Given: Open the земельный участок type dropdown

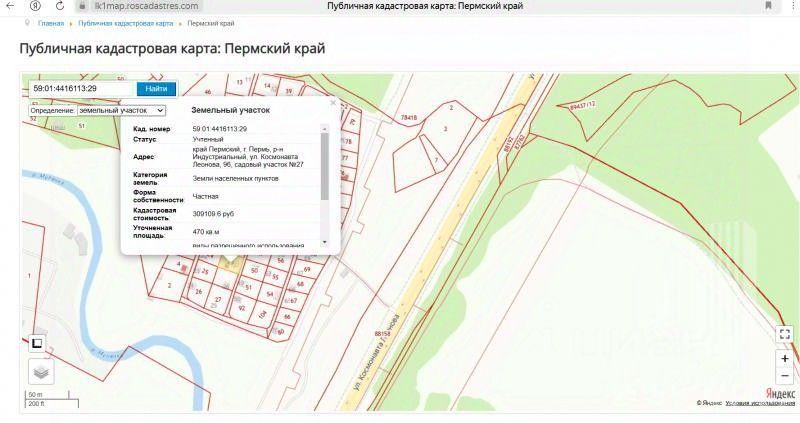Looking at the screenshot, I should pyautogui.click(x=121, y=110).
